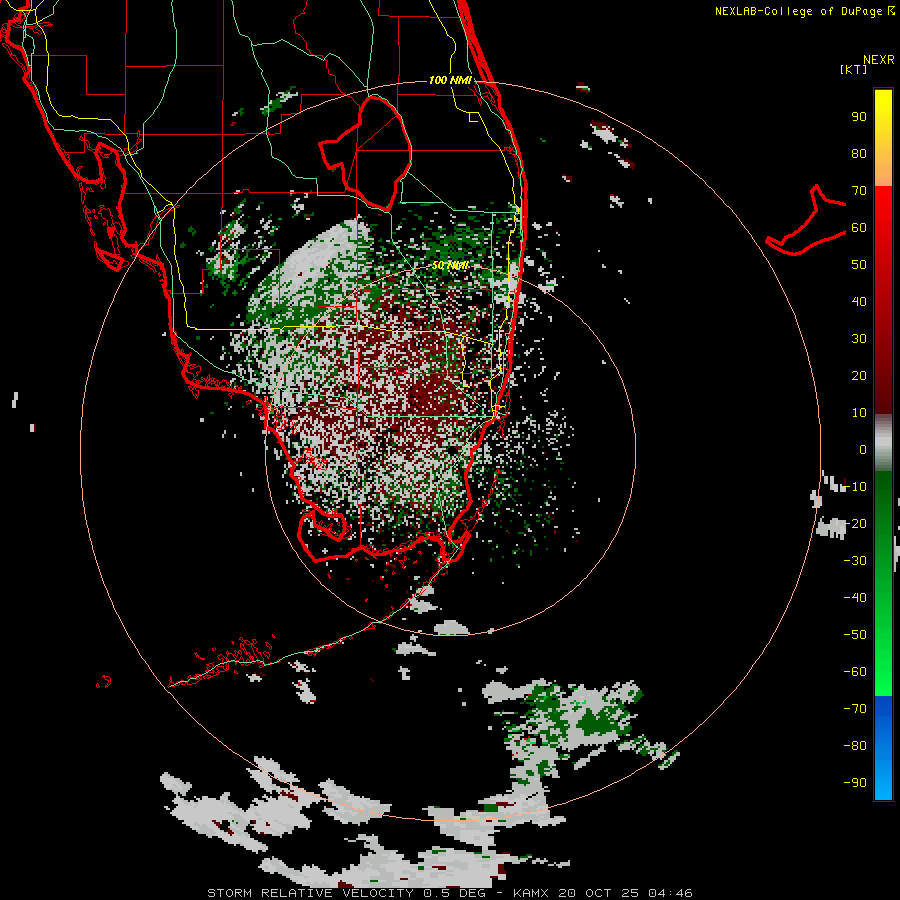Click the light orange color bar segment
The image size is (900, 900).
tap(883, 169)
